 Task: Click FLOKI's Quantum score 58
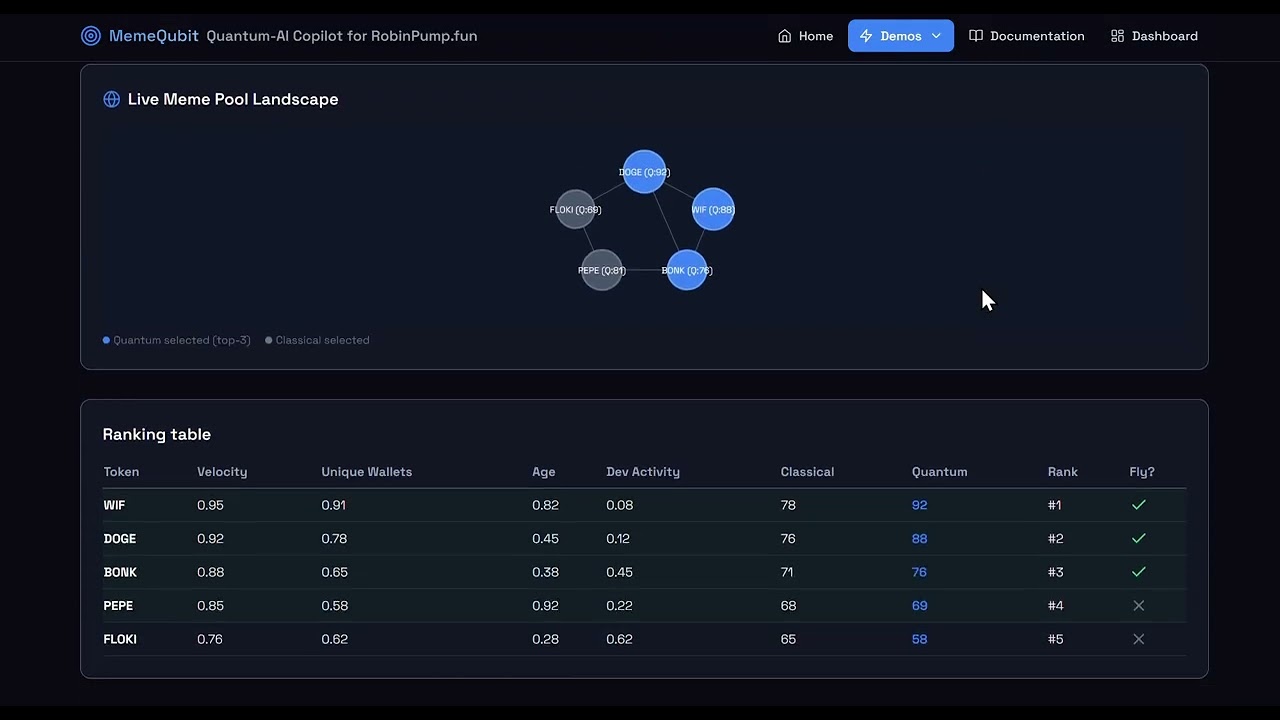pos(920,639)
